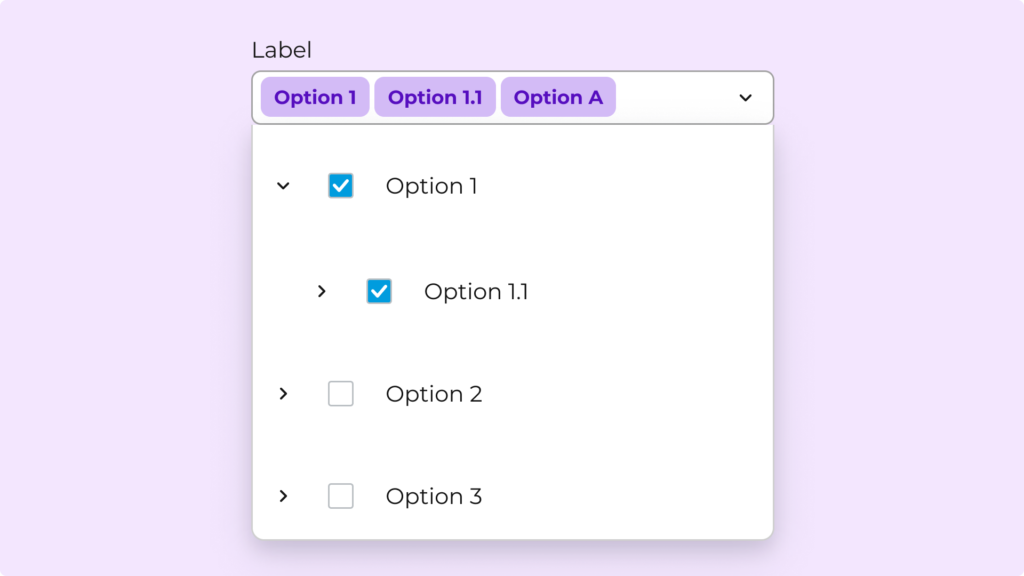The image size is (1024, 576).
Task: Collapse the Option 1 tree node
Action: 283,186
